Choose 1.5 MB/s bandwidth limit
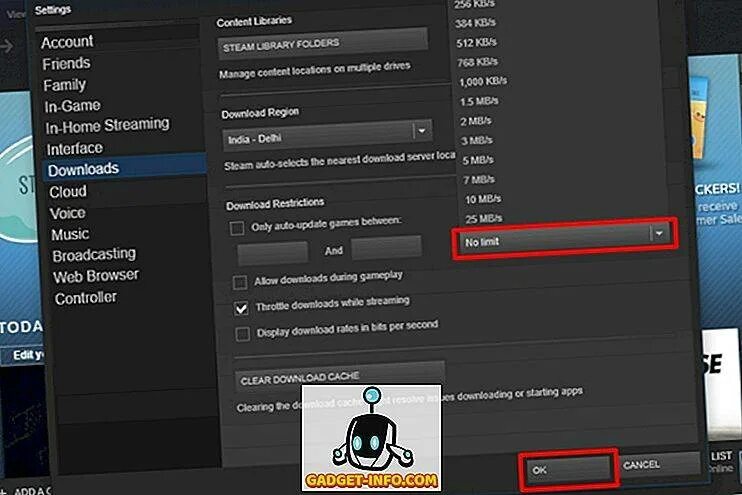742x495 pixels. click(x=479, y=101)
